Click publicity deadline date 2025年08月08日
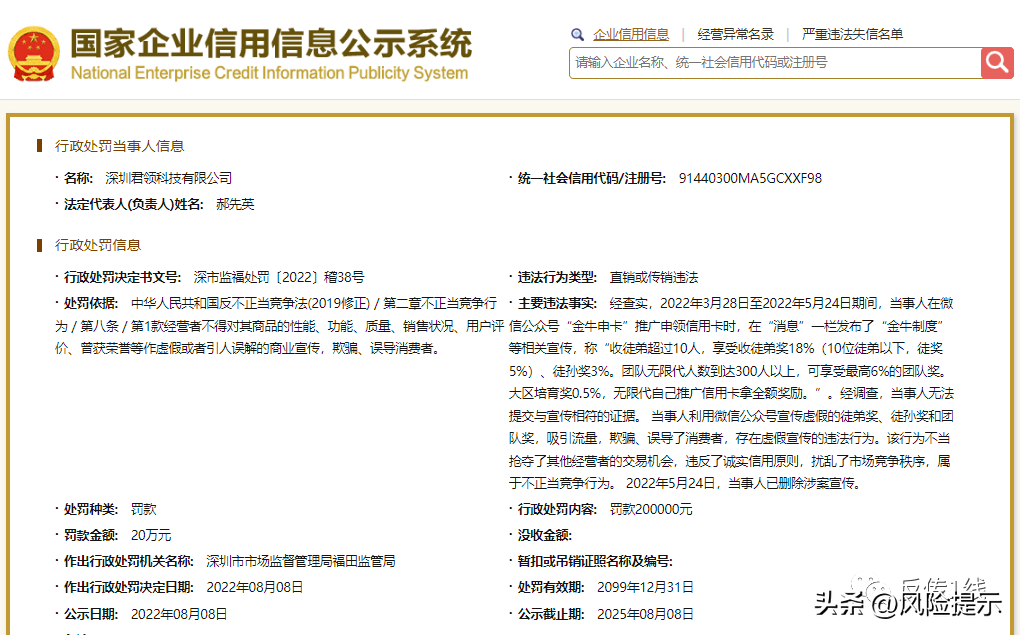1020x635 pixels. point(645,613)
